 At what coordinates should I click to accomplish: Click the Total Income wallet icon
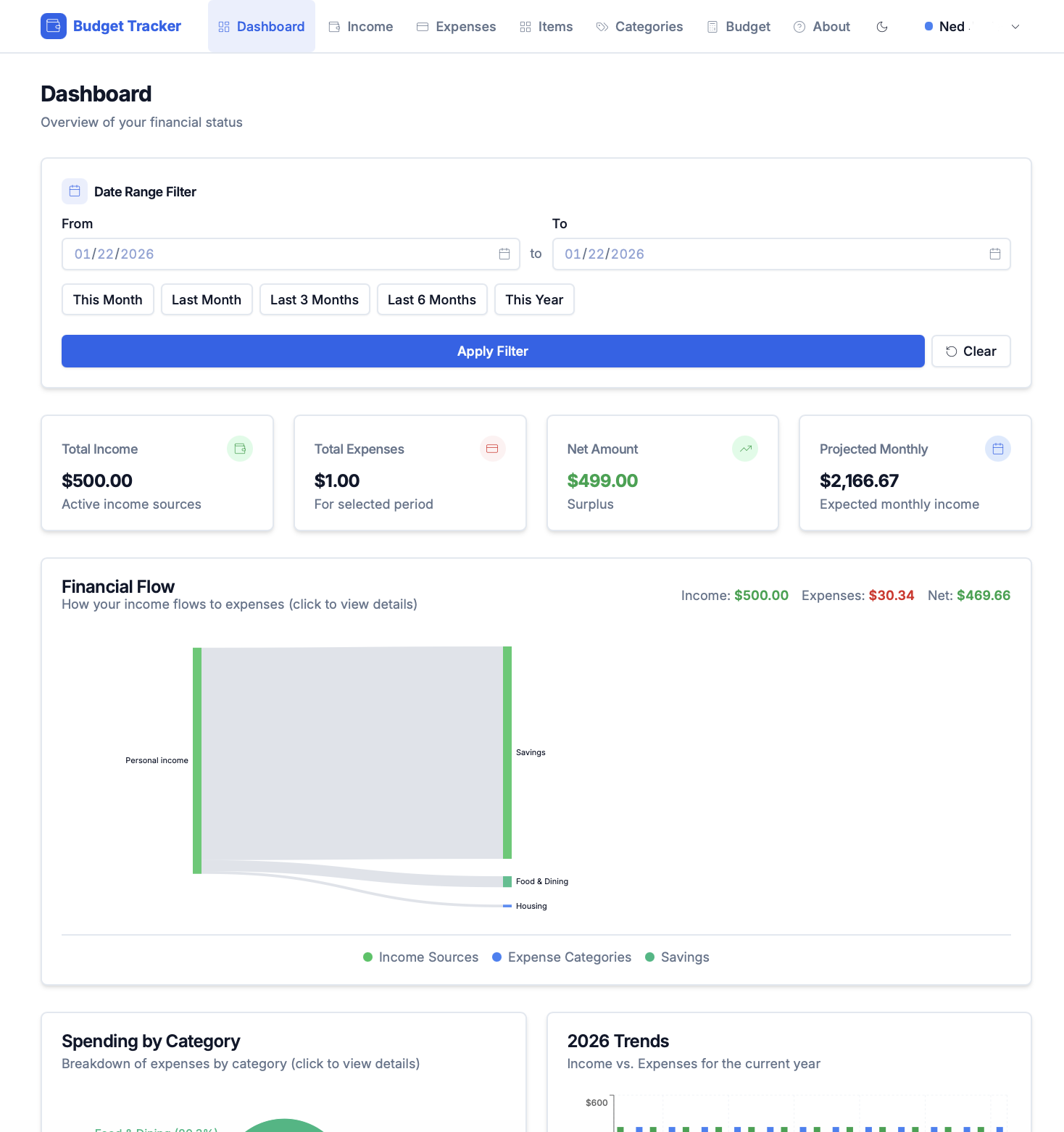(240, 449)
